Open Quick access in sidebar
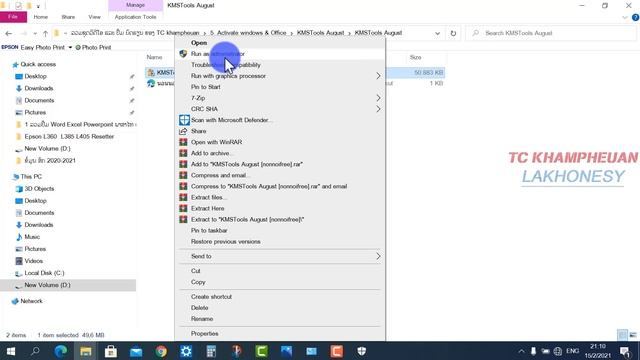This screenshot has height=360, width=640. [x=38, y=64]
